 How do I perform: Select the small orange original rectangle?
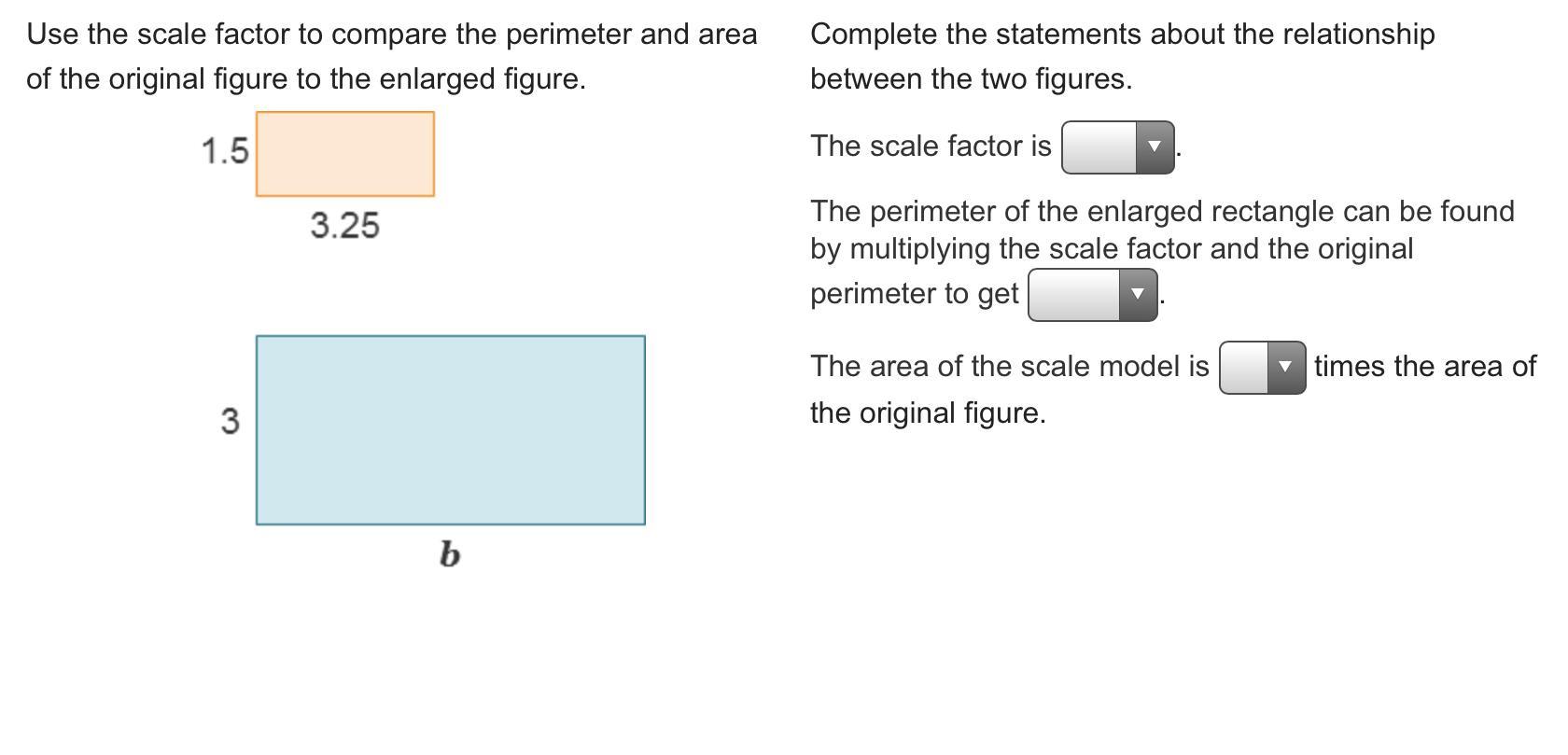[344, 154]
